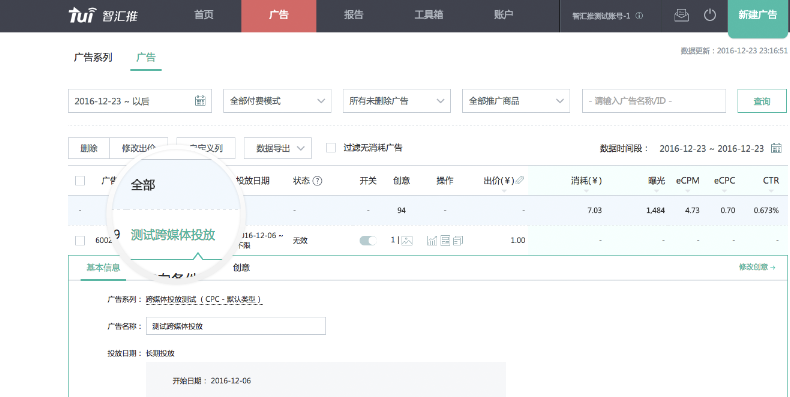Open the 跨媒体投放测试 (CPC - 默认类型) link

tap(204, 299)
